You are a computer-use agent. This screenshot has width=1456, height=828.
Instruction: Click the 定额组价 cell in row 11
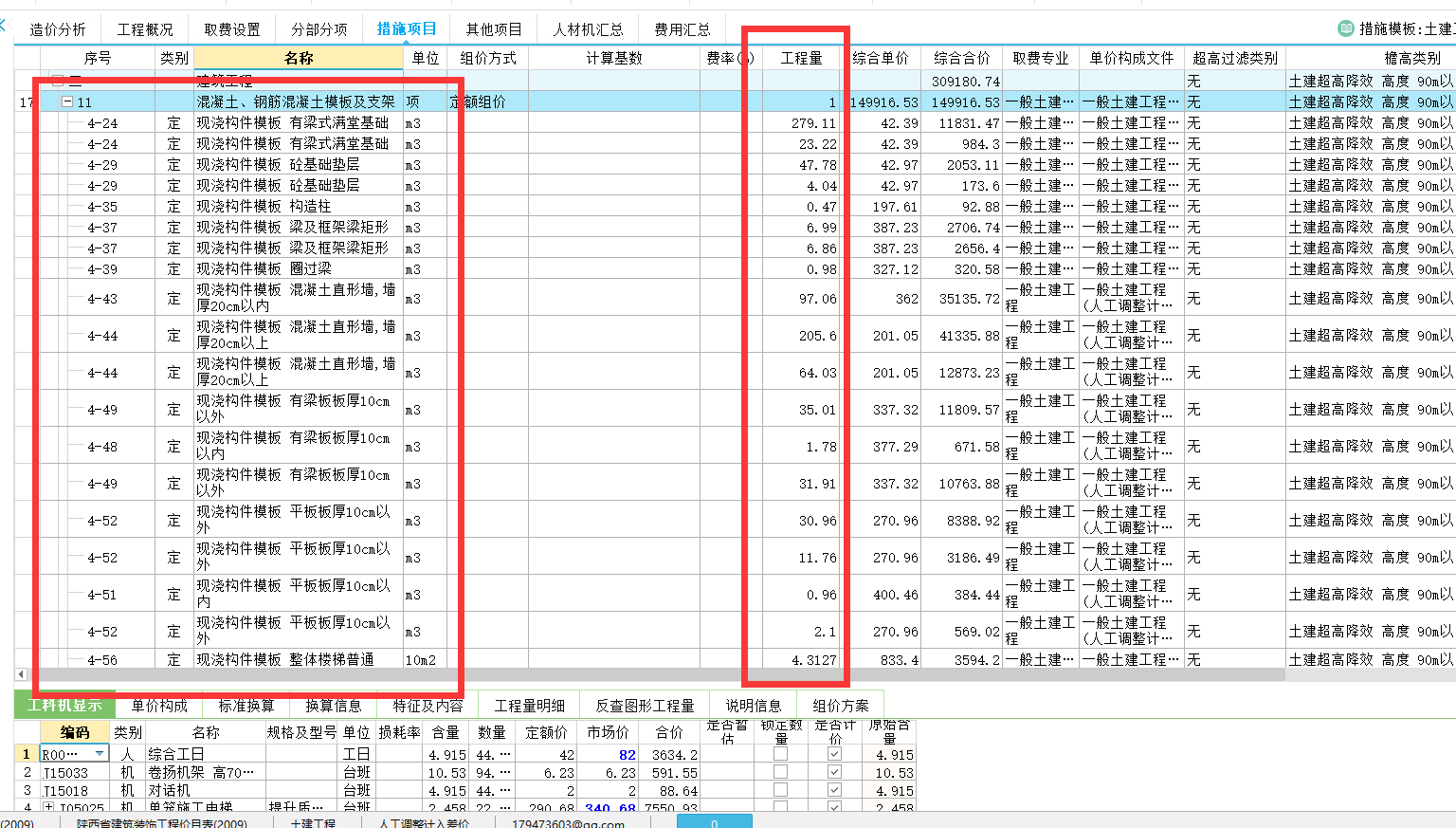pyautogui.click(x=487, y=101)
